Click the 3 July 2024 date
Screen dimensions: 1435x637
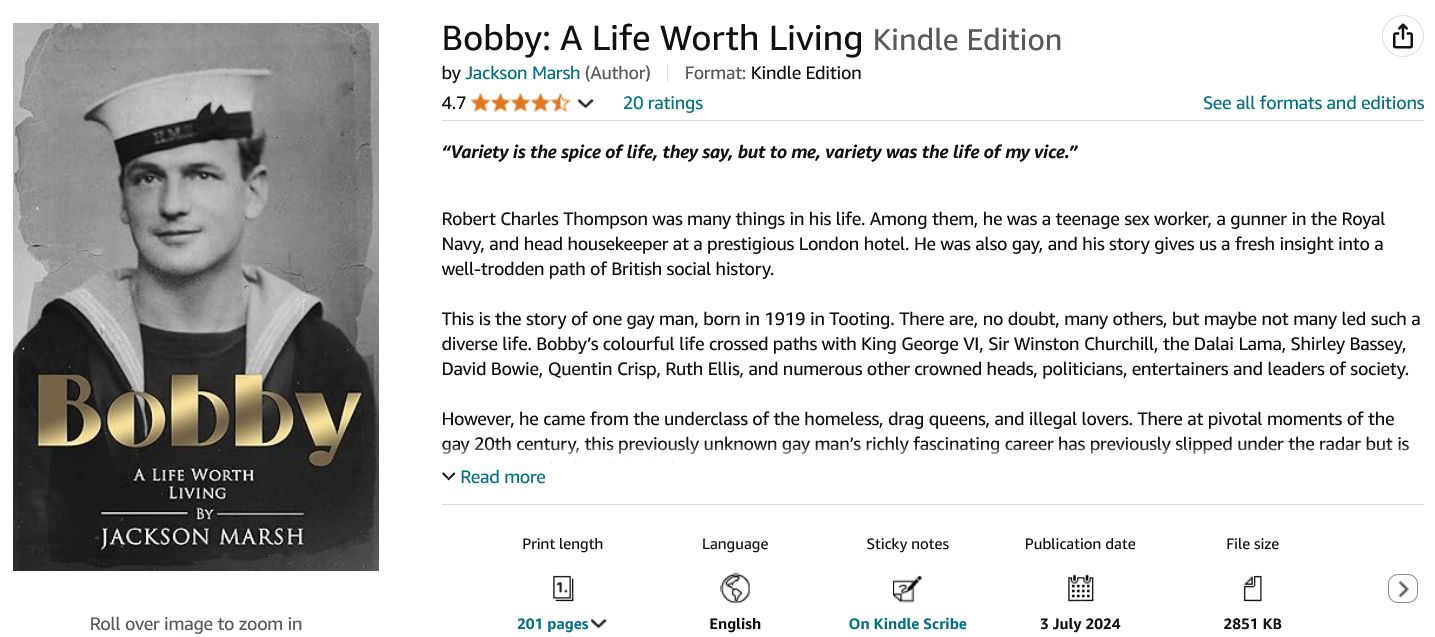(1080, 624)
